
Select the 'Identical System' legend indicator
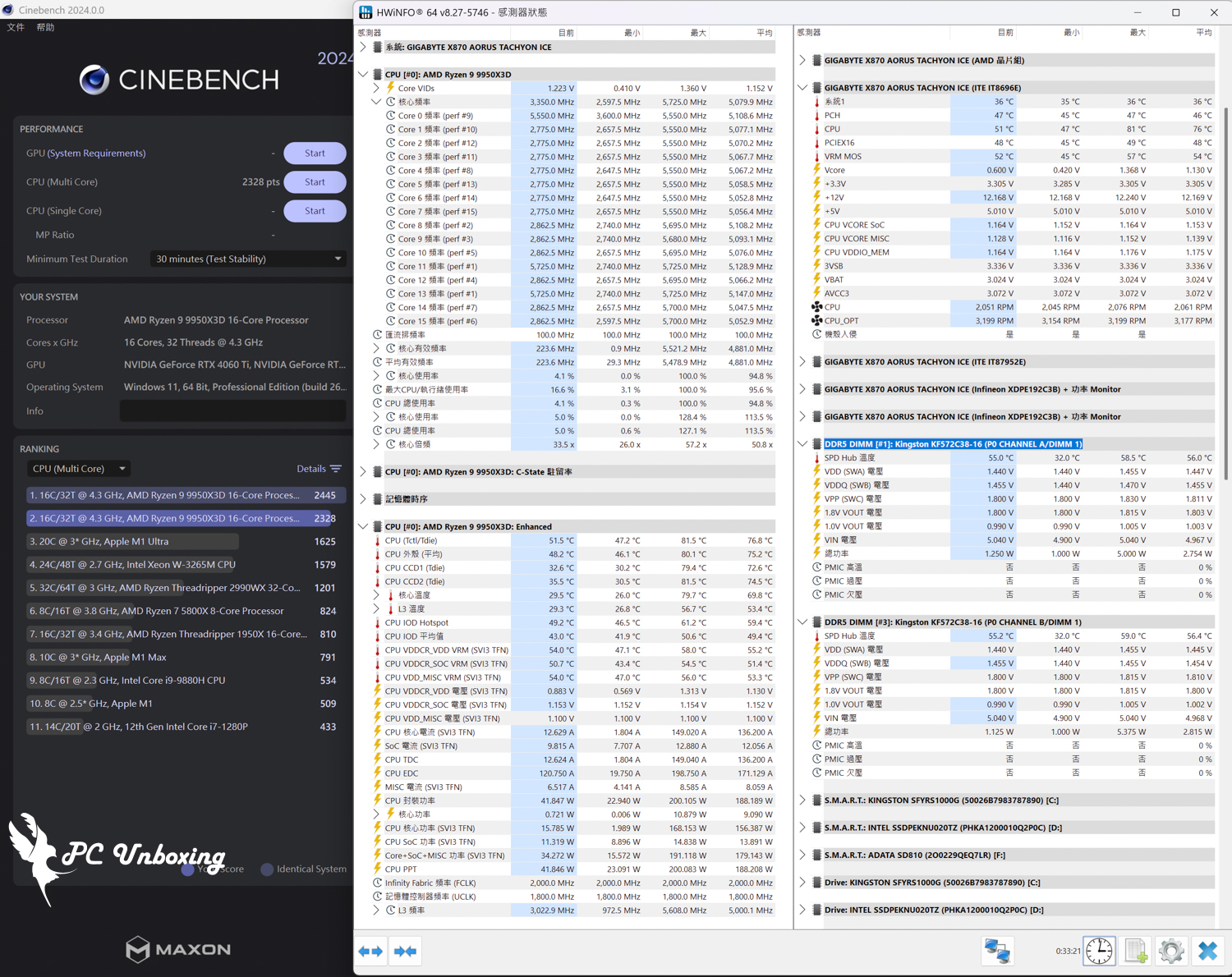267,869
